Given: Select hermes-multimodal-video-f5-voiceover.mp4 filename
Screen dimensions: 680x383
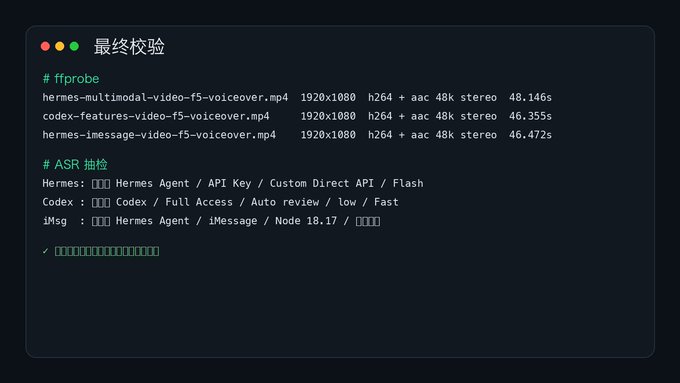Looking at the screenshot, I should point(165,97).
